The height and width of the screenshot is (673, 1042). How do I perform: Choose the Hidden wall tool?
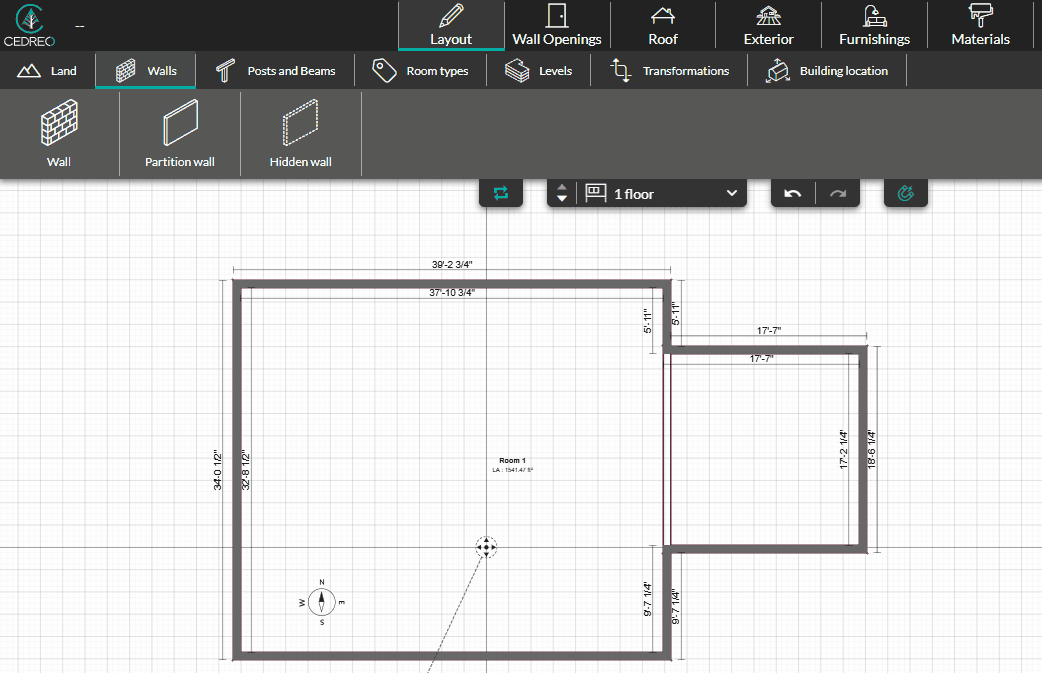tap(300, 135)
